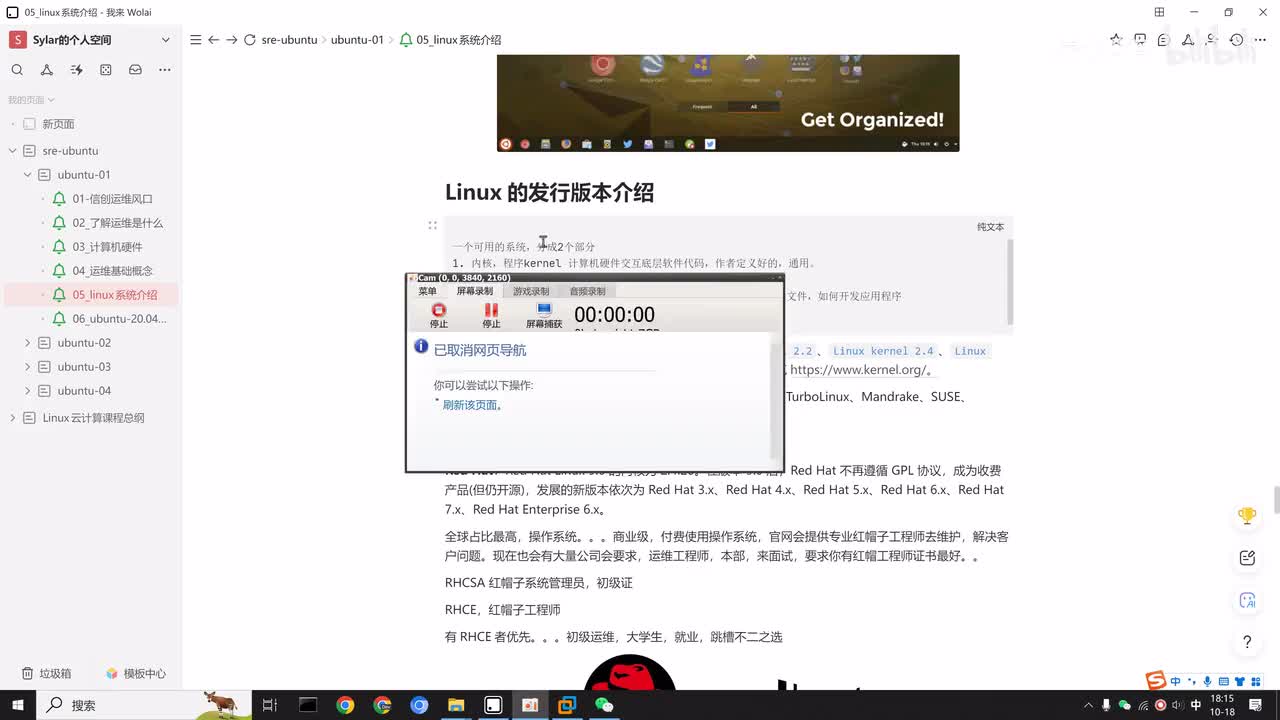Expand the Sylar的个人空间 workspace dropdown
Viewport: 1280px width, 720px height.
(x=166, y=40)
